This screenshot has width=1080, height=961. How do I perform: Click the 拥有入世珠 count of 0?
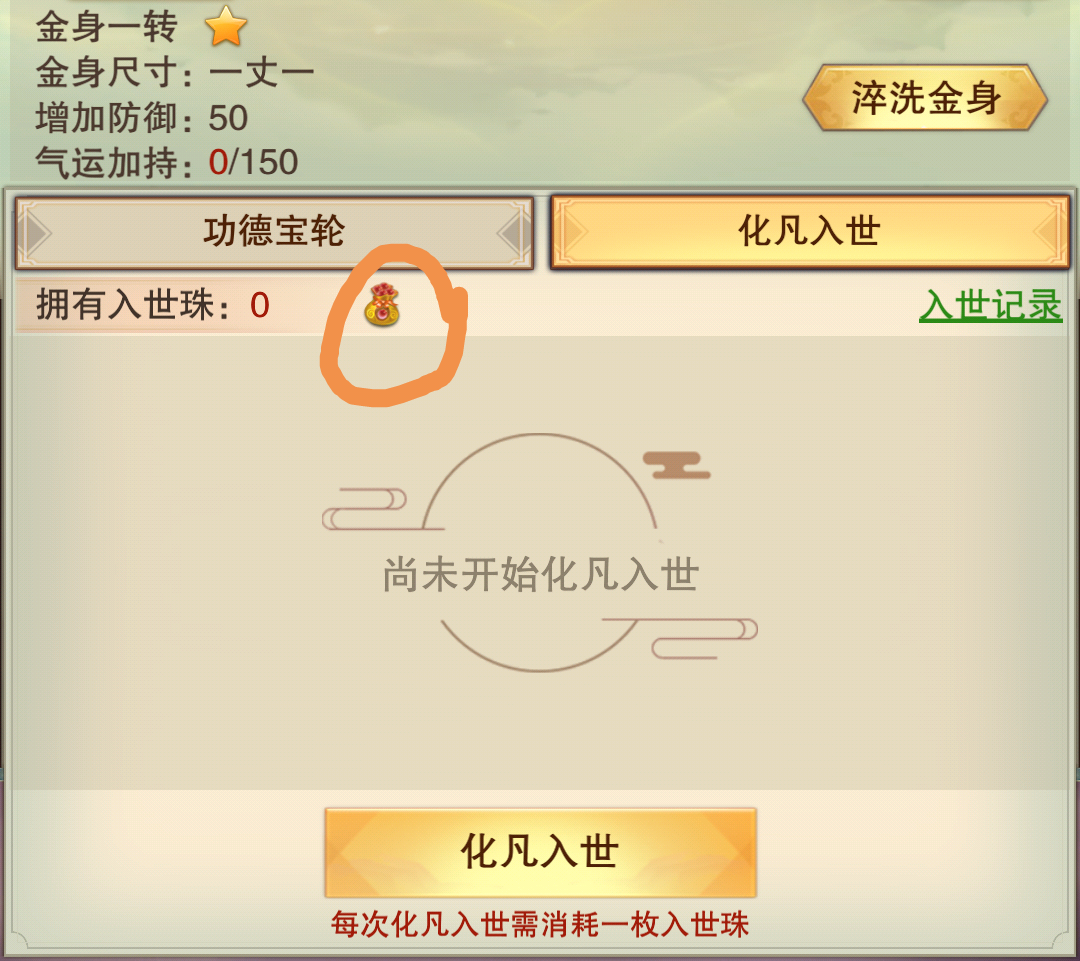click(x=260, y=305)
